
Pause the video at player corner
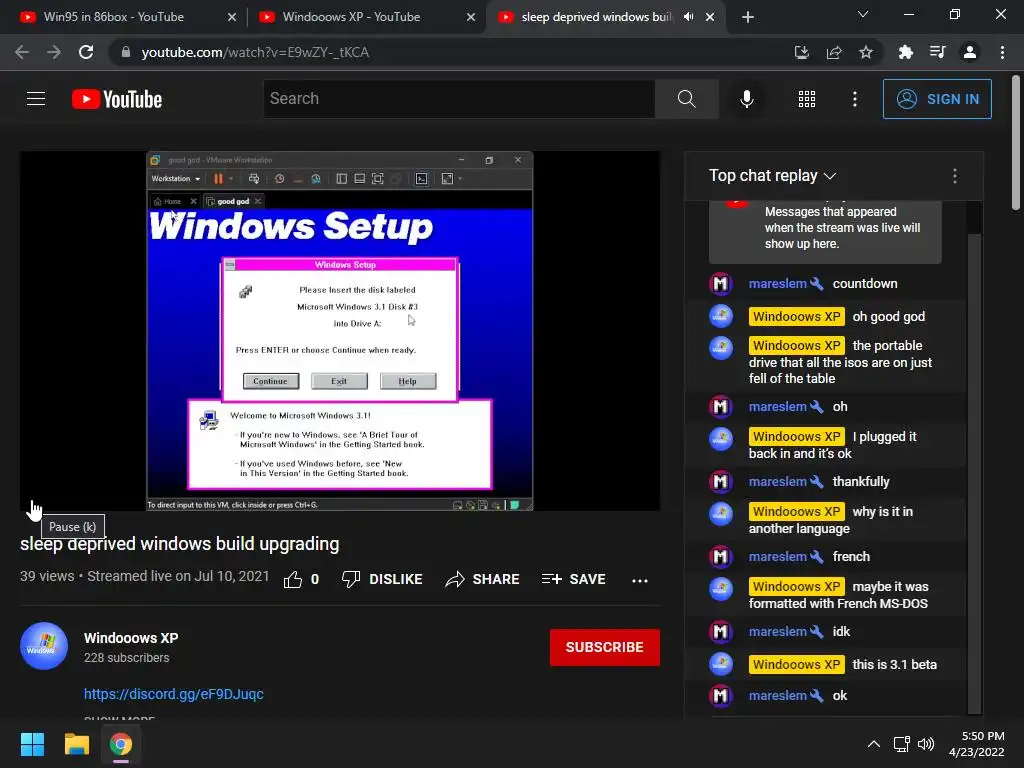[34, 510]
